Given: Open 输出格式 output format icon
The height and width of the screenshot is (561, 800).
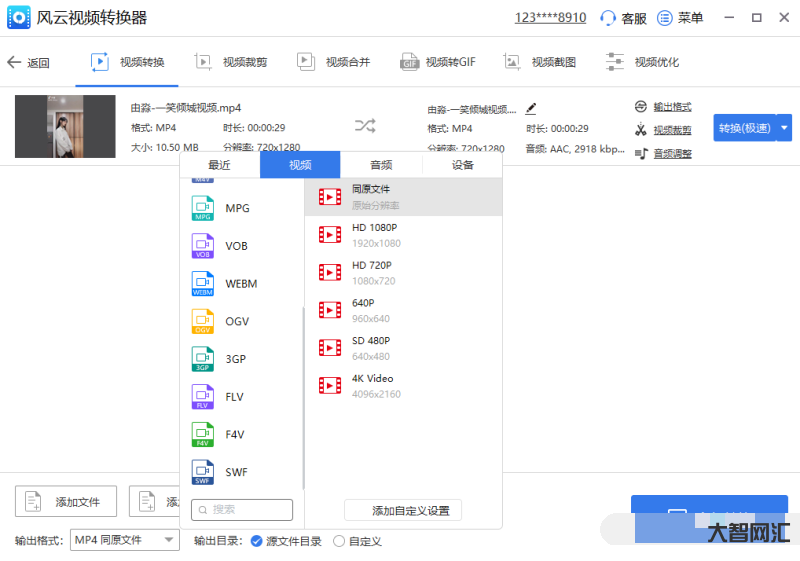Looking at the screenshot, I should [642, 107].
